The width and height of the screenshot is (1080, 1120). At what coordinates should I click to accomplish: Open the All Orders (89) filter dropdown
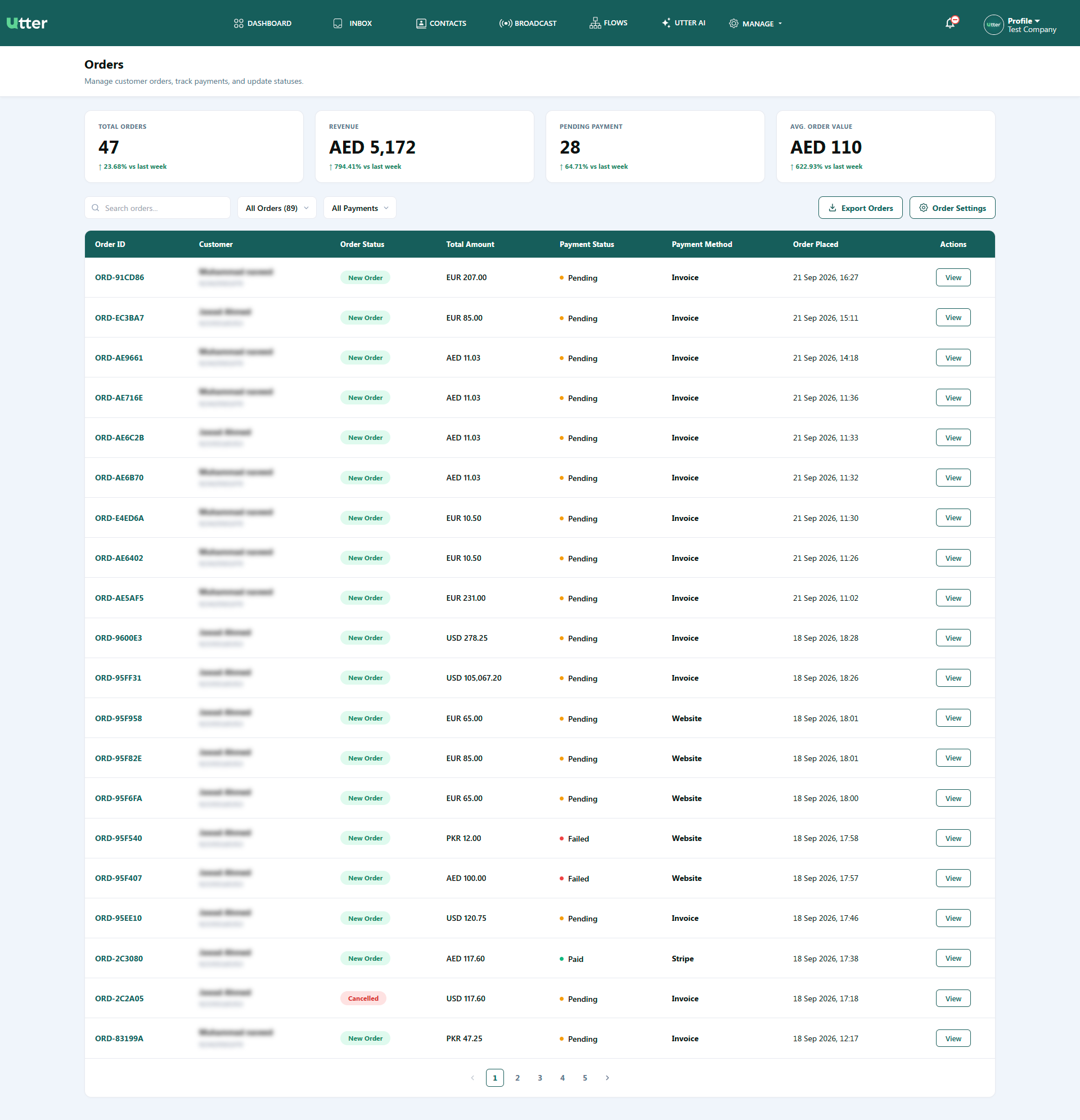tap(277, 208)
